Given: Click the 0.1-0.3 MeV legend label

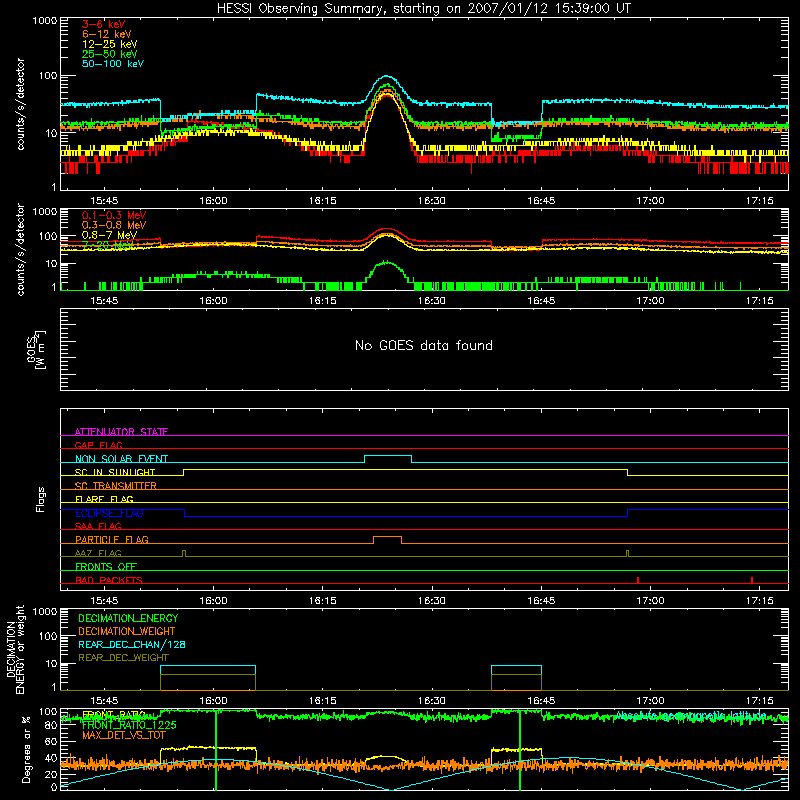Looking at the screenshot, I should (x=113, y=215).
